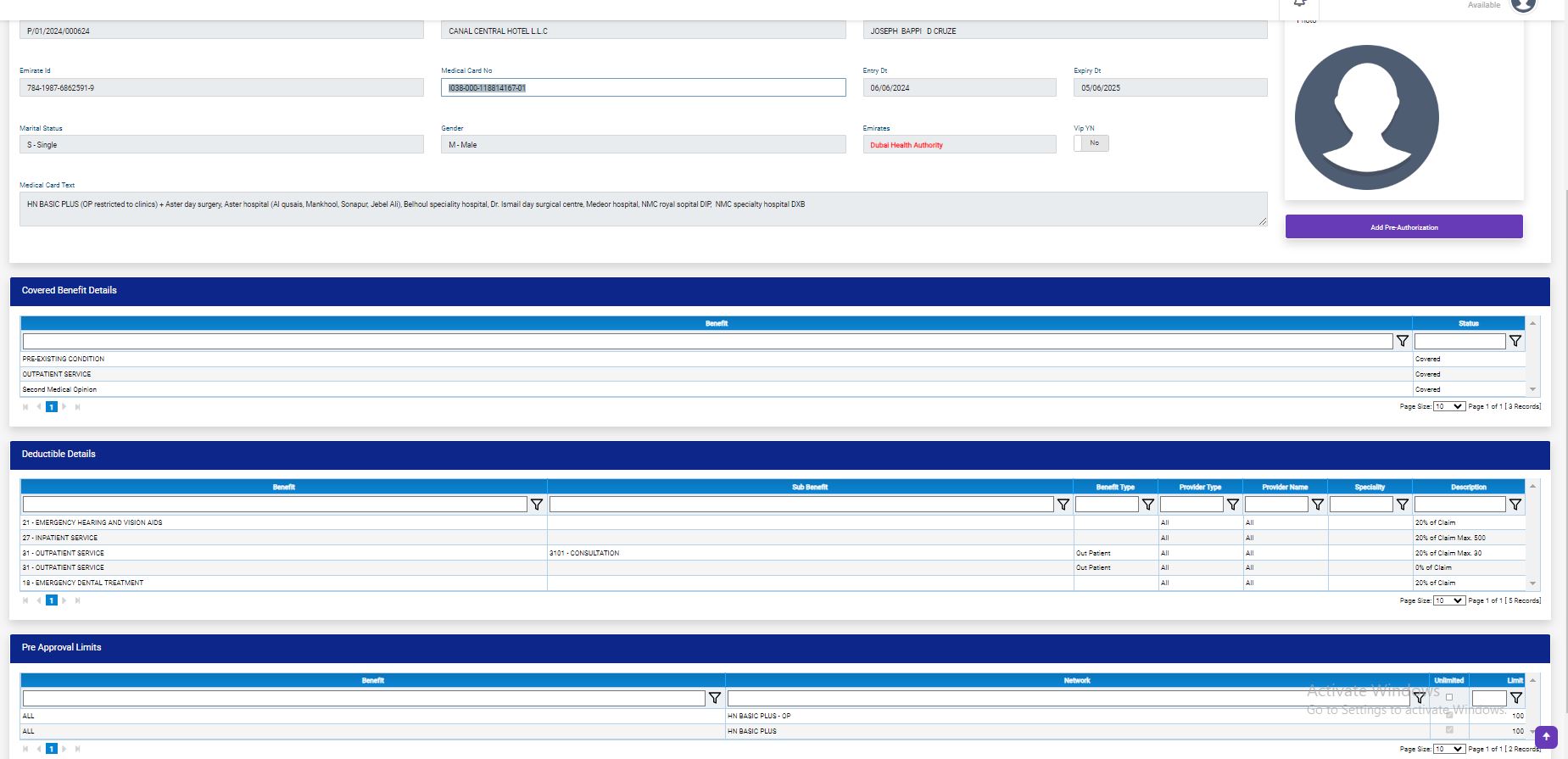The height and width of the screenshot is (759, 1568).
Task: Click the Sub Benefit column header
Action: 810,487
